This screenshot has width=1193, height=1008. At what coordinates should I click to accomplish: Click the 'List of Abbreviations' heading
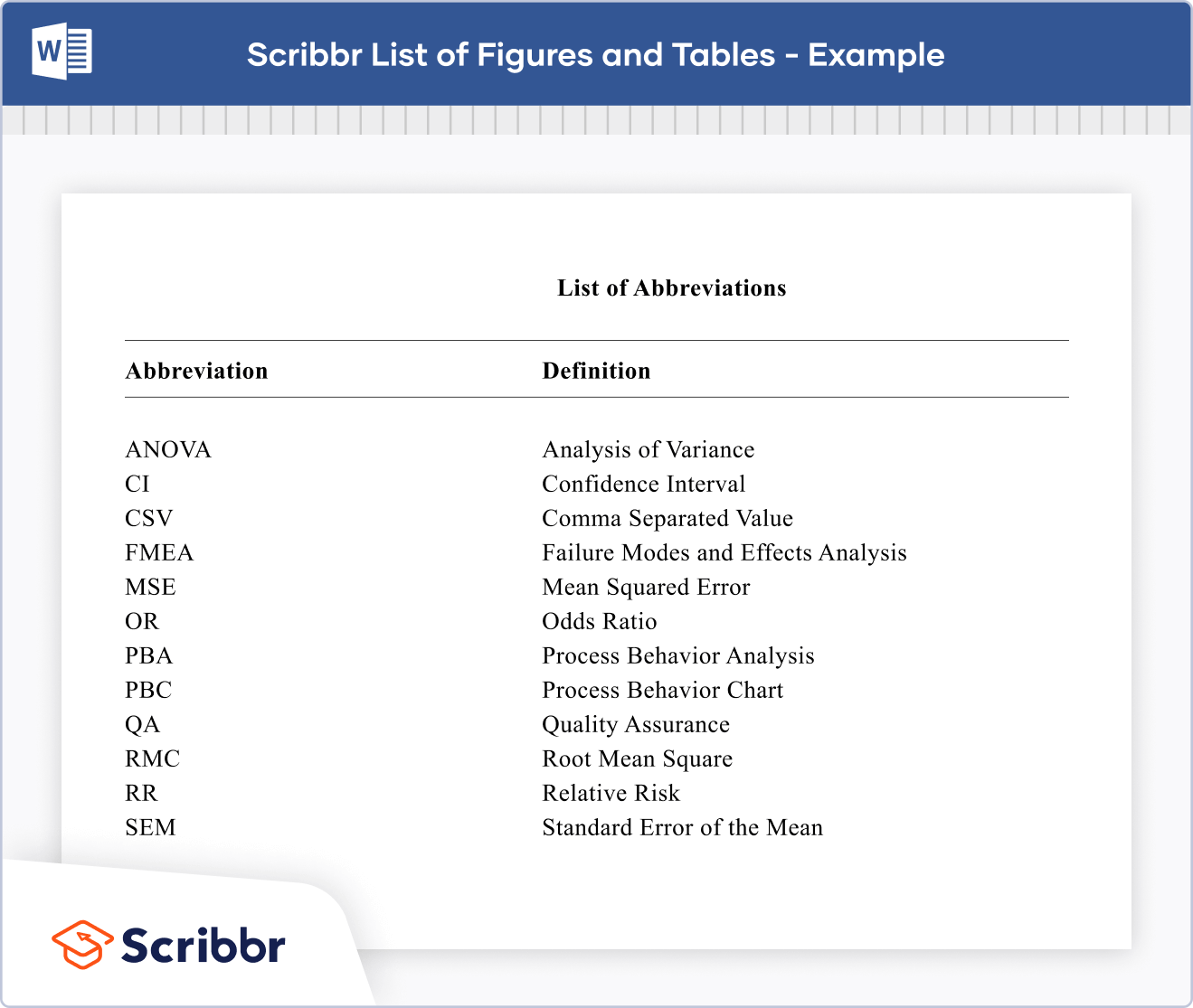[671, 288]
